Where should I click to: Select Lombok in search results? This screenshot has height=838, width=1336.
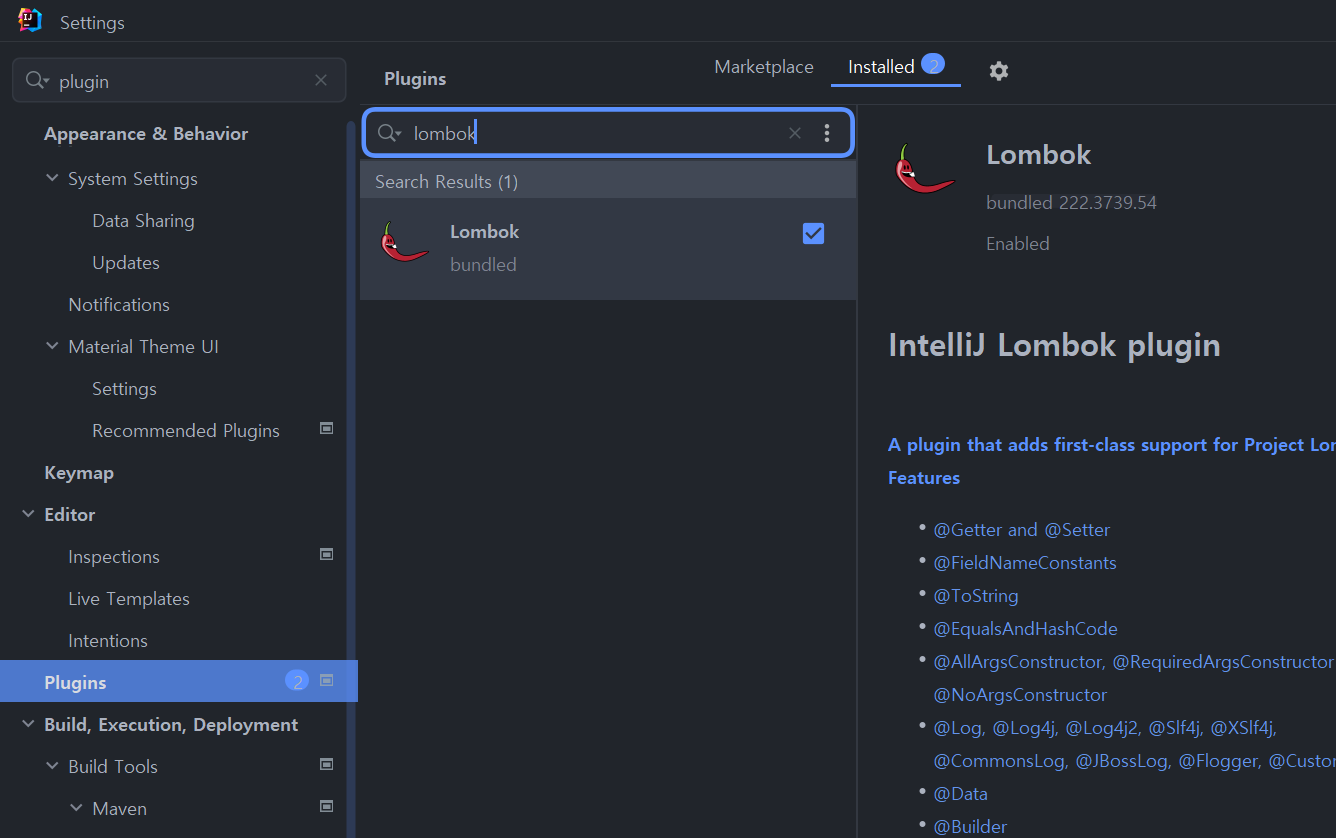pos(608,248)
